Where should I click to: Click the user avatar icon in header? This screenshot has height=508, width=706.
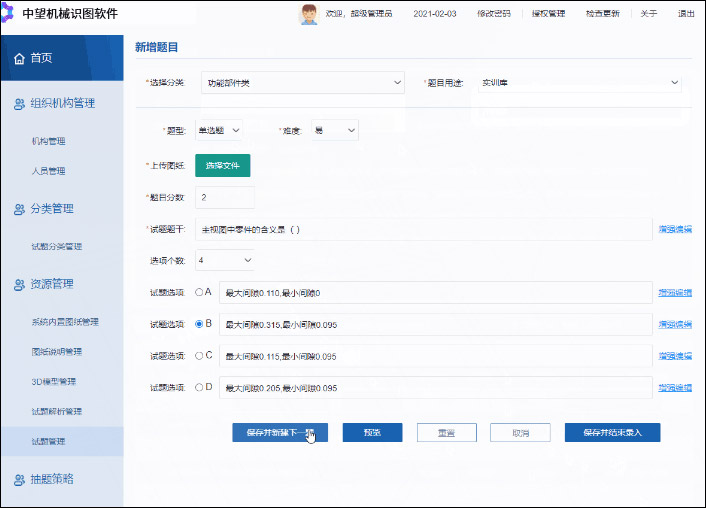[309, 13]
